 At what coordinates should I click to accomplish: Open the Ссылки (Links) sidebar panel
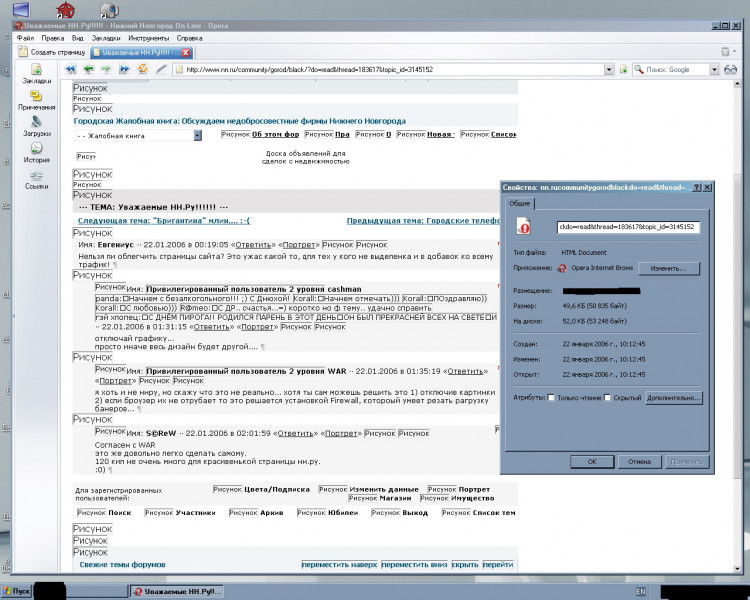(x=36, y=178)
